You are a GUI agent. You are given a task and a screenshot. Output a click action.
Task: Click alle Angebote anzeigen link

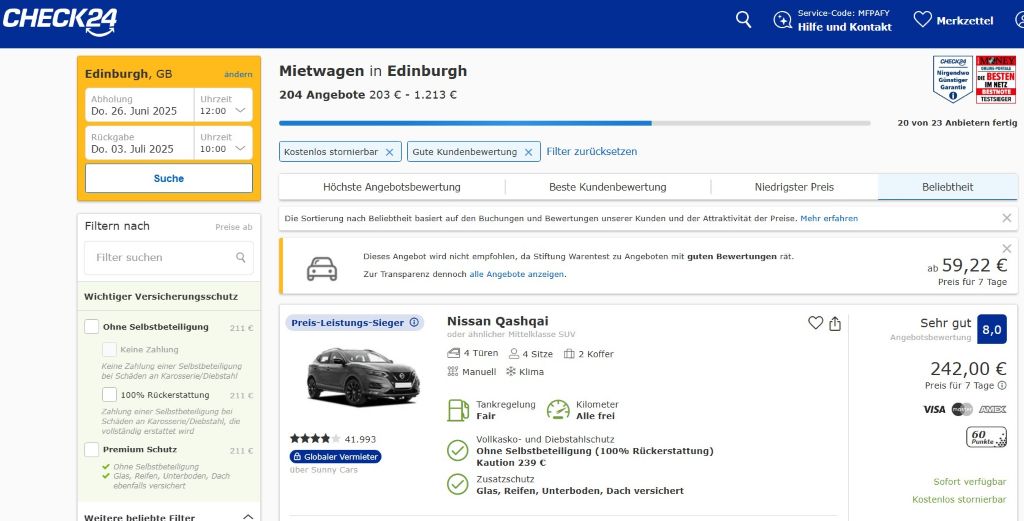pos(516,274)
